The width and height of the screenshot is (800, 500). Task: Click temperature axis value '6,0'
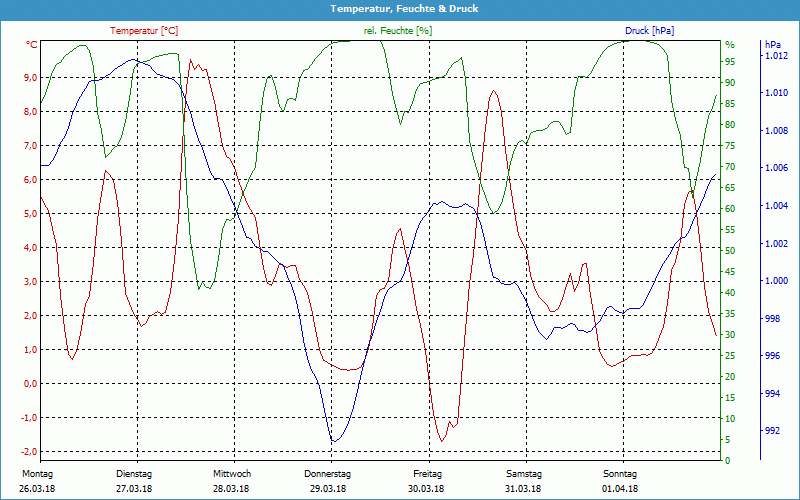pos(31,180)
